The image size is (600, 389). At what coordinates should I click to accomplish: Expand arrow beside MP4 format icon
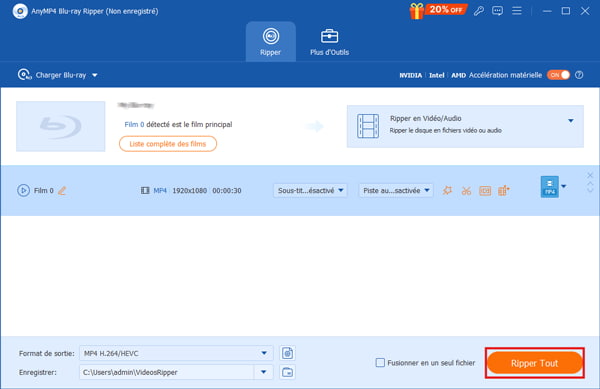coord(563,187)
